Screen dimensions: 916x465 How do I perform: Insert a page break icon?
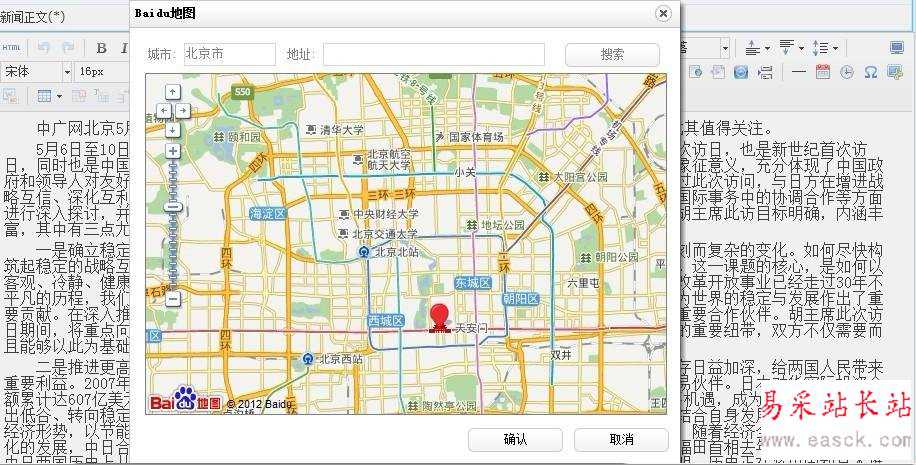coord(765,72)
